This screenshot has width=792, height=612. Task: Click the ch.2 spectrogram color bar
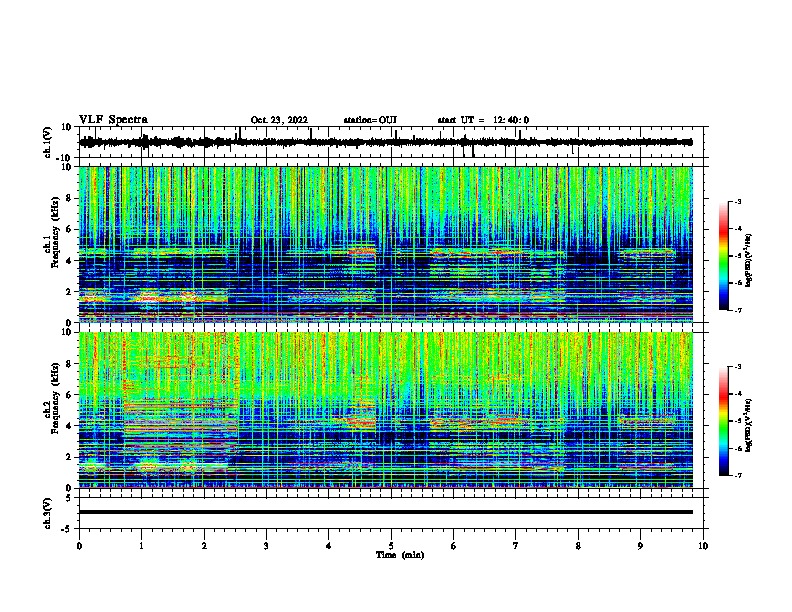coord(724,421)
